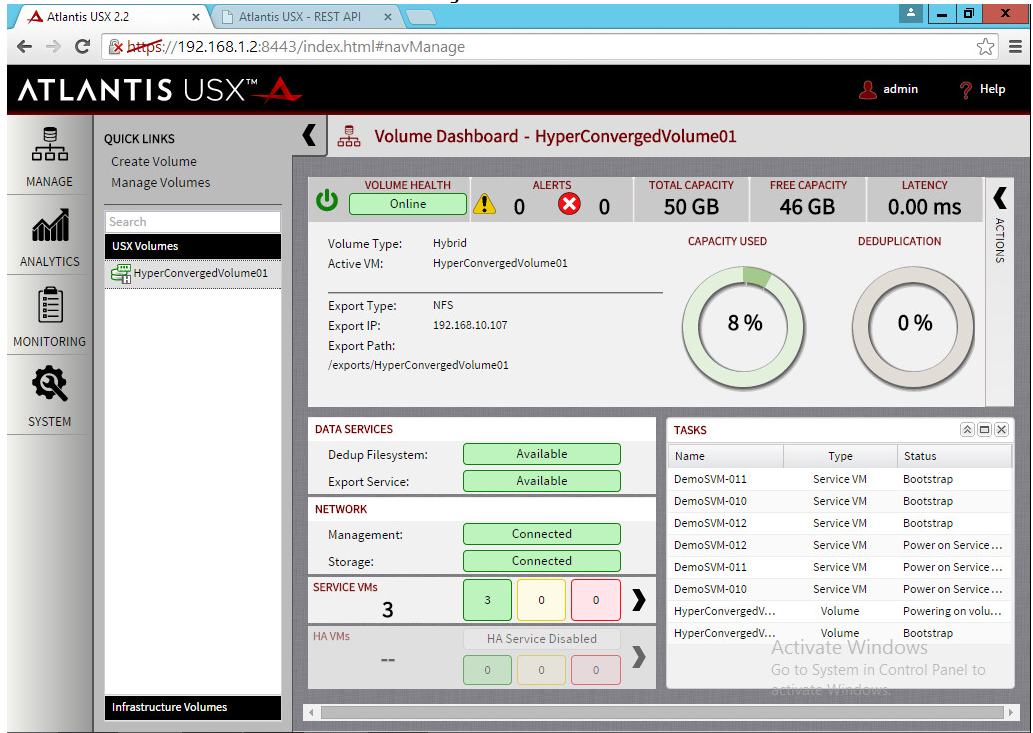Expand the Actions side panel chevron
Image resolution: width=1033 pixels, height=733 pixels.
(x=1000, y=197)
